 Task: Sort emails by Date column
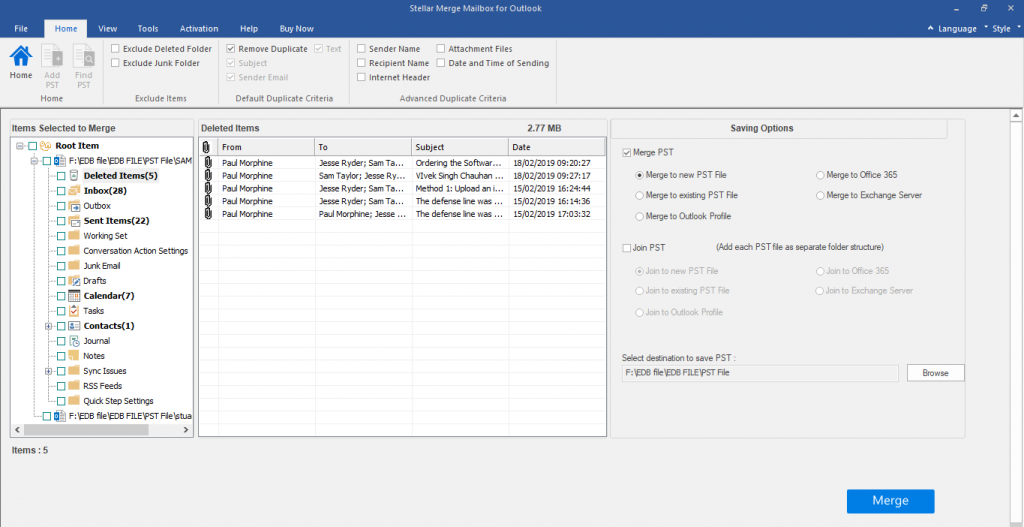(x=557, y=147)
